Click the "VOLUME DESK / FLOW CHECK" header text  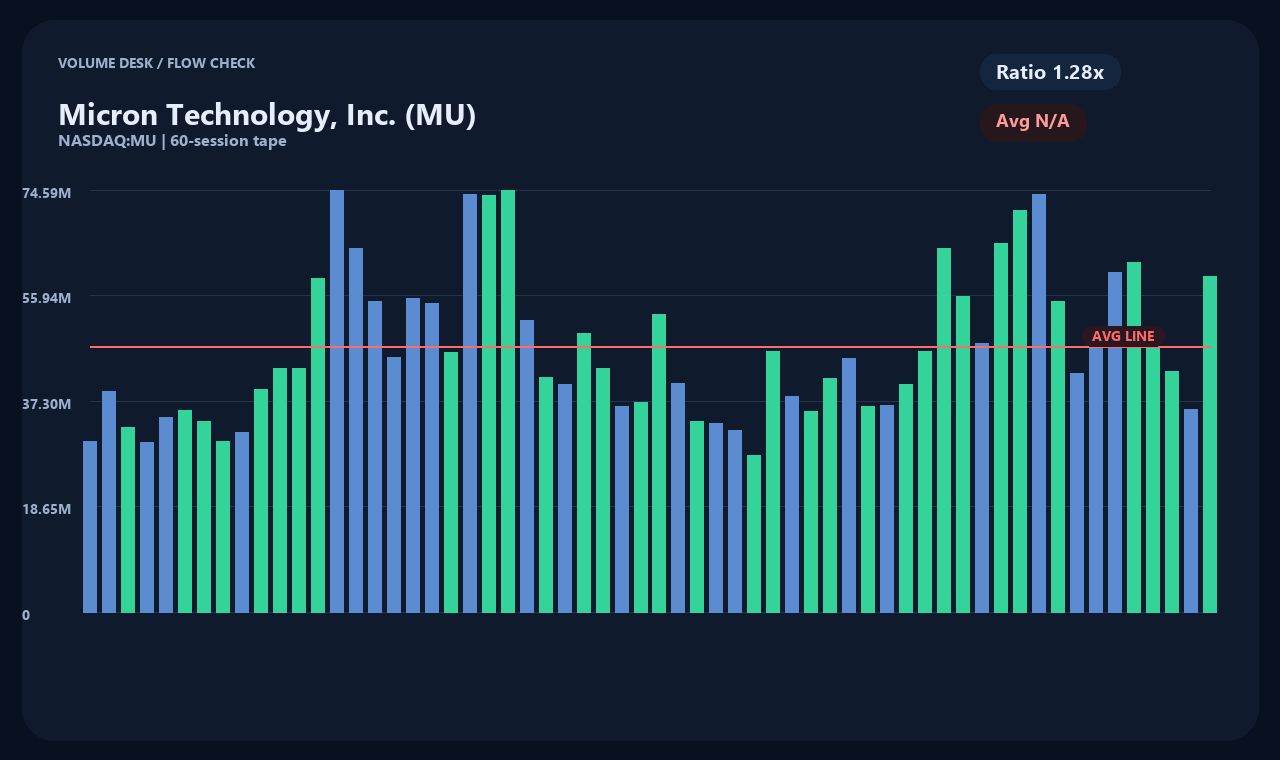[x=156, y=63]
